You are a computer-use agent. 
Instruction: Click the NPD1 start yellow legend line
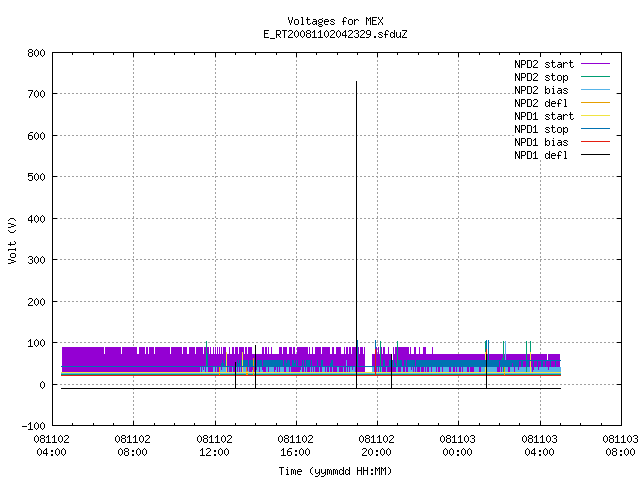click(x=595, y=116)
